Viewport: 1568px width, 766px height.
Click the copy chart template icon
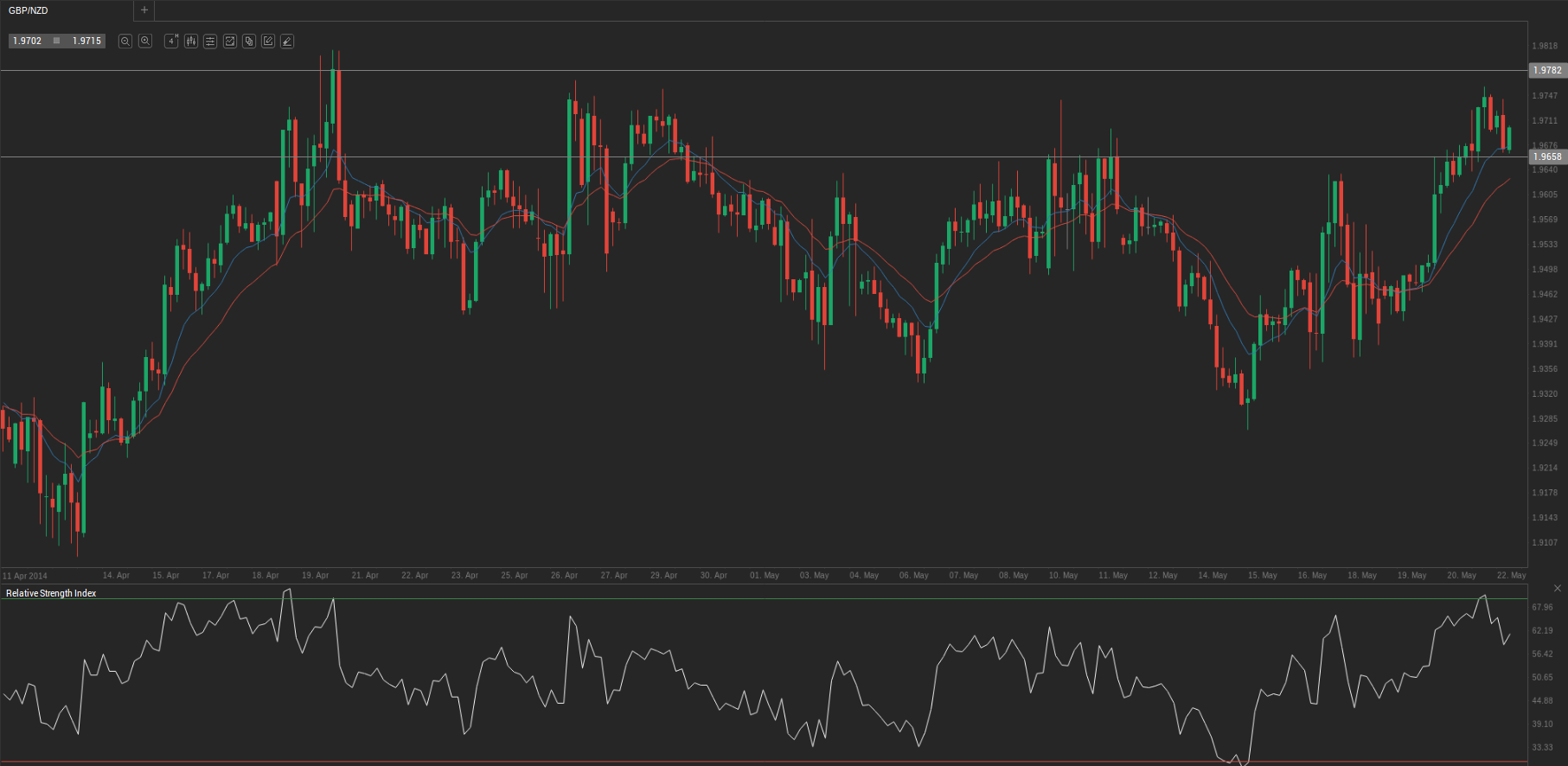coord(249,41)
